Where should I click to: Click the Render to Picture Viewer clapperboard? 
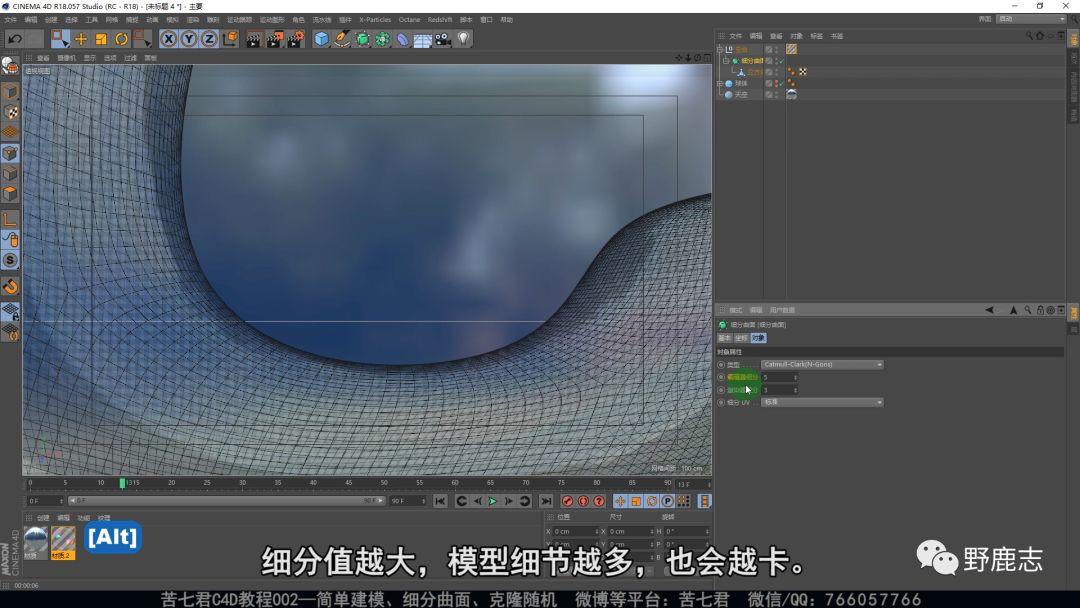pos(274,39)
